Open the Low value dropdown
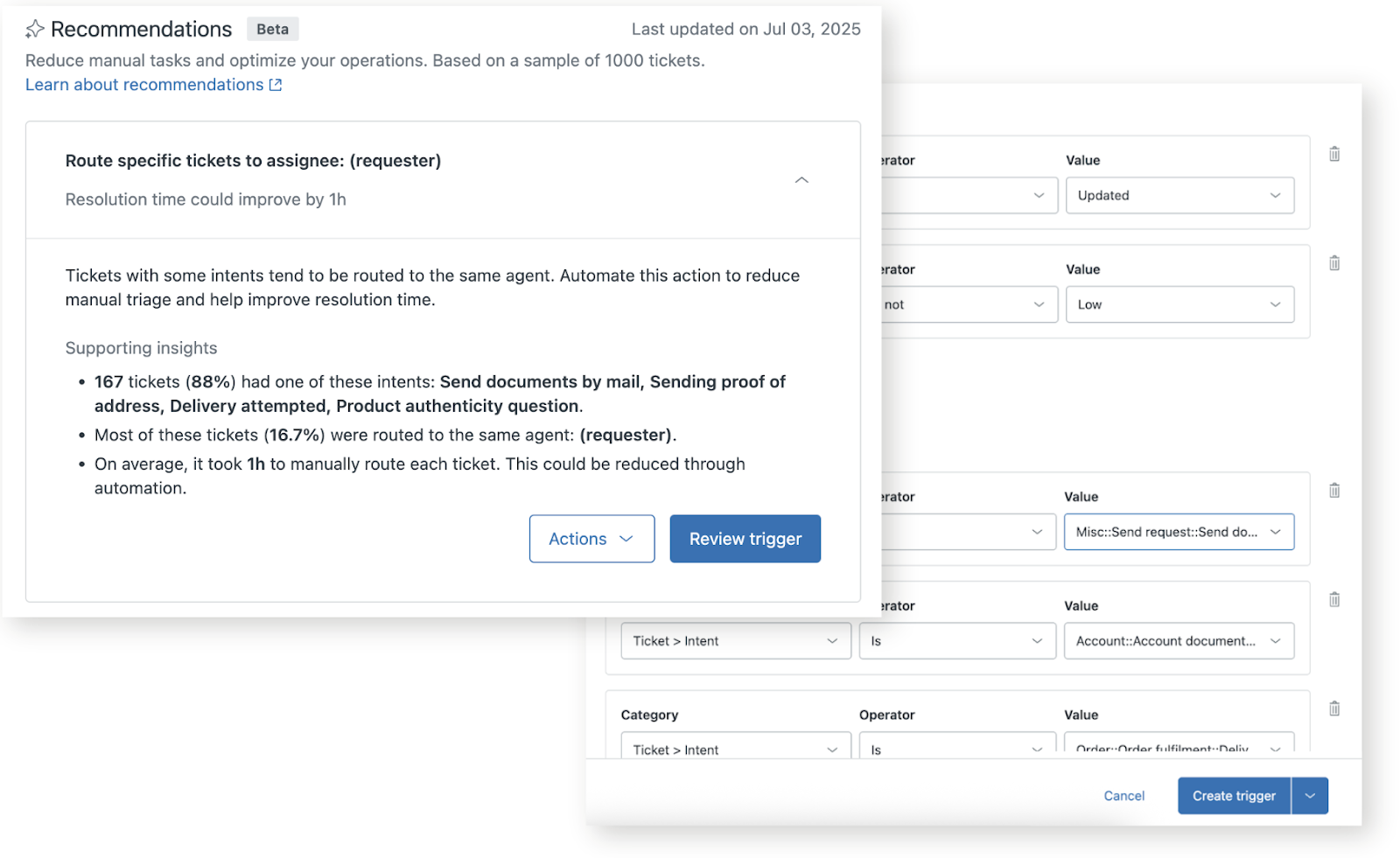 coord(1179,304)
